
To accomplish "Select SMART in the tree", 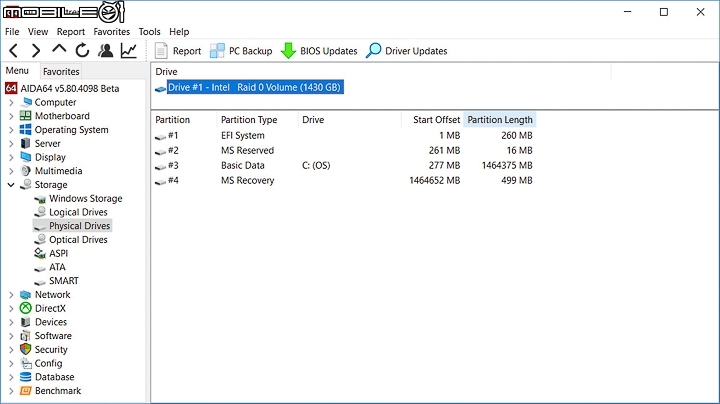I will [x=64, y=281].
